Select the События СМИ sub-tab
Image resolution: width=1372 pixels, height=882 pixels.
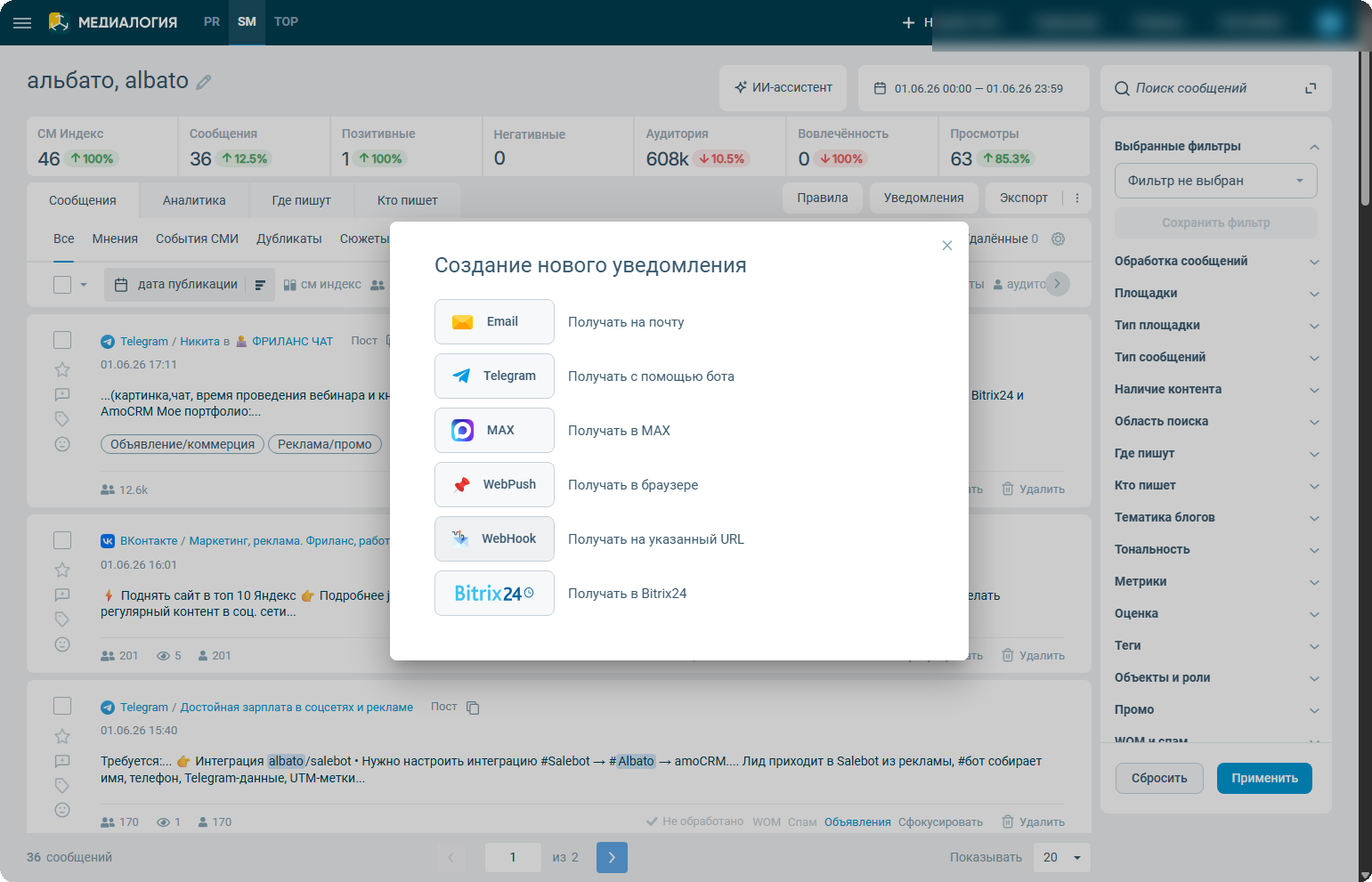(197, 239)
